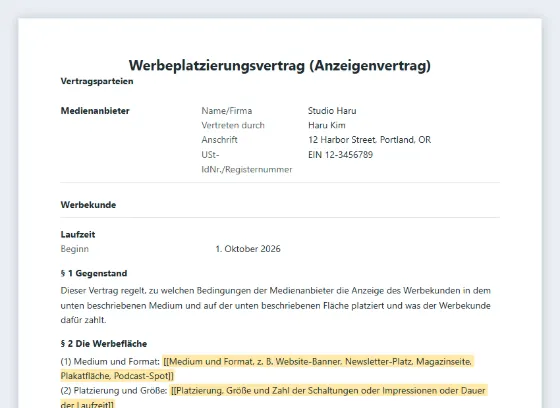
Task: Select the value EIN 12-3456789
Action: tap(340, 155)
